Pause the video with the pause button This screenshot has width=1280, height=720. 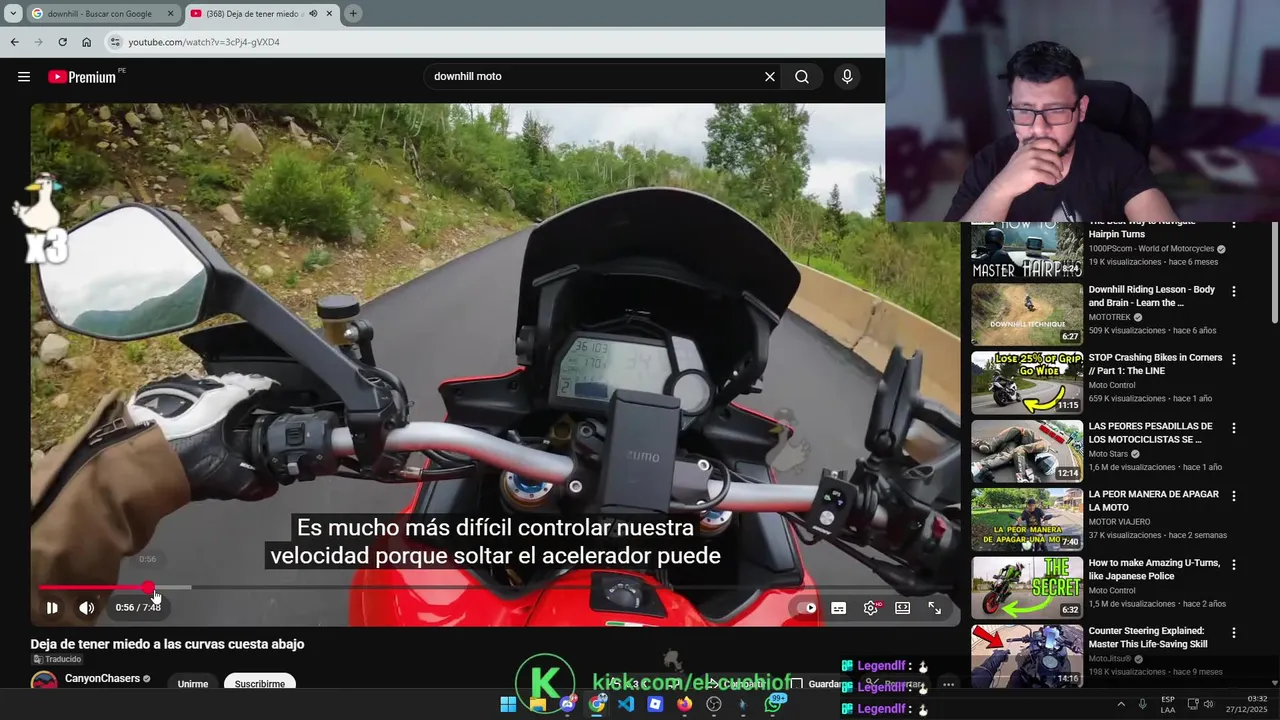[x=52, y=607]
